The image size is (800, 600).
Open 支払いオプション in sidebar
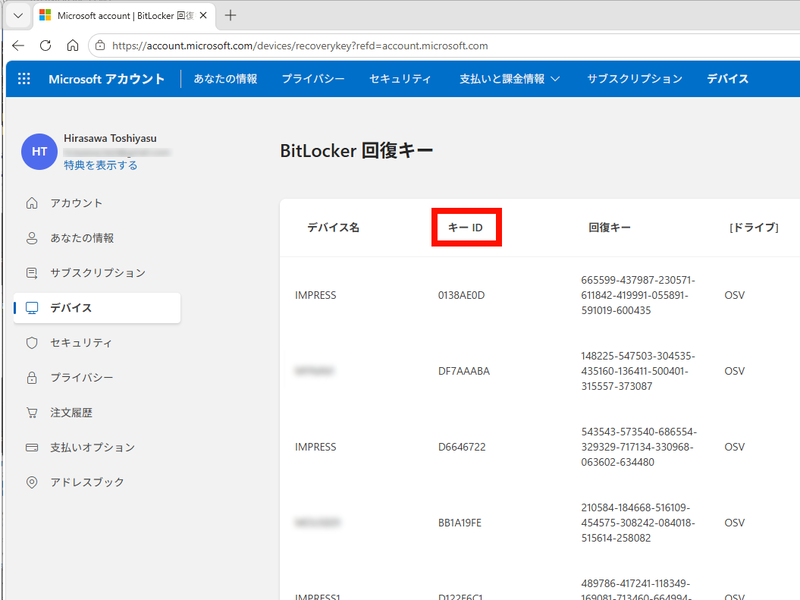(x=92, y=447)
